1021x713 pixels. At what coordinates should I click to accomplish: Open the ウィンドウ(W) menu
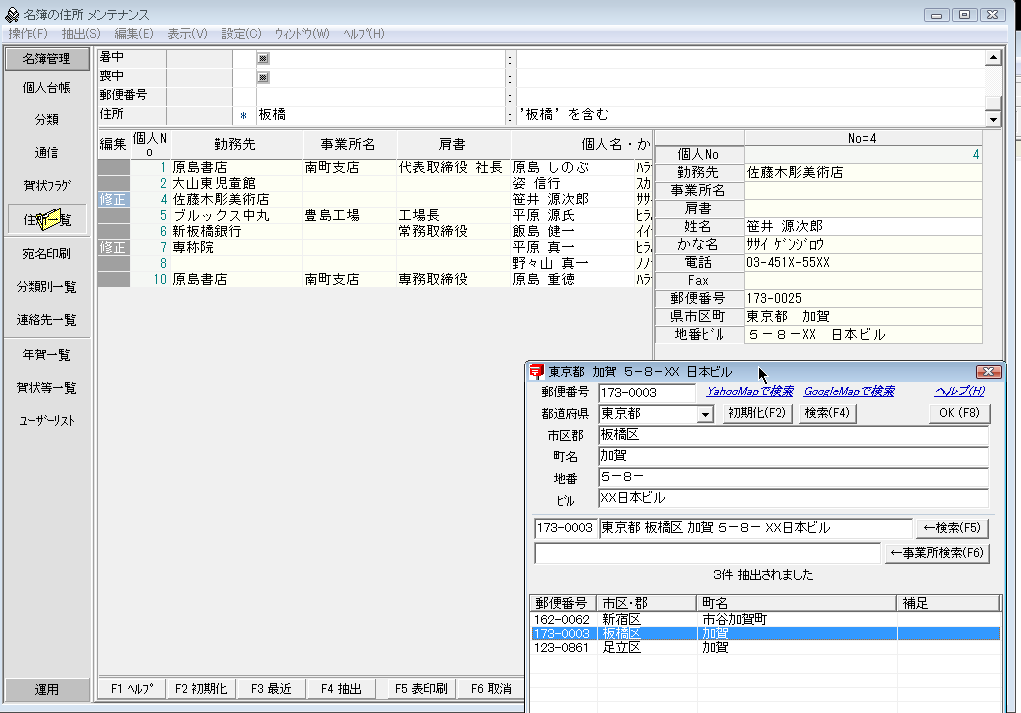click(x=301, y=34)
